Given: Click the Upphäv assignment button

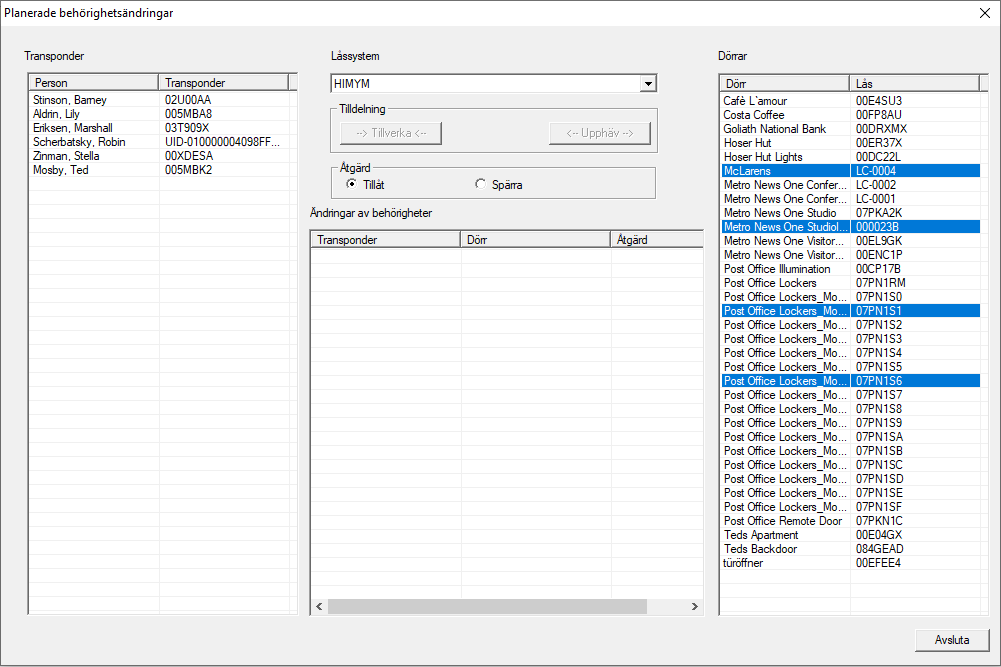Looking at the screenshot, I should pyautogui.click(x=600, y=134).
